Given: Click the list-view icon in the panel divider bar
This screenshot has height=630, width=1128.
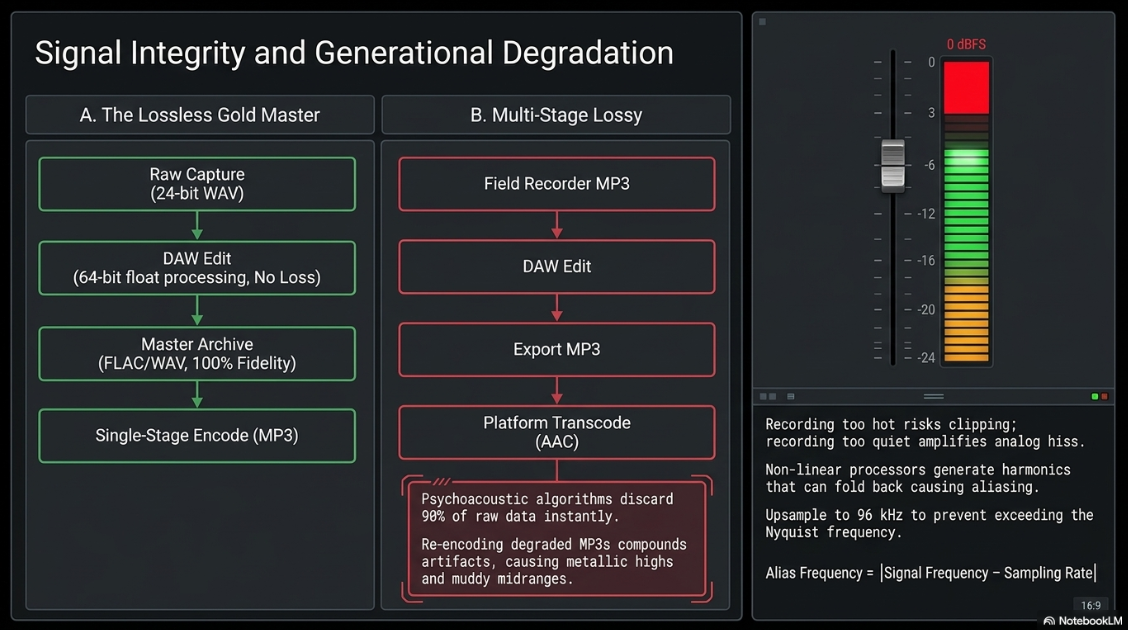Looking at the screenshot, I should pyautogui.click(x=791, y=396).
